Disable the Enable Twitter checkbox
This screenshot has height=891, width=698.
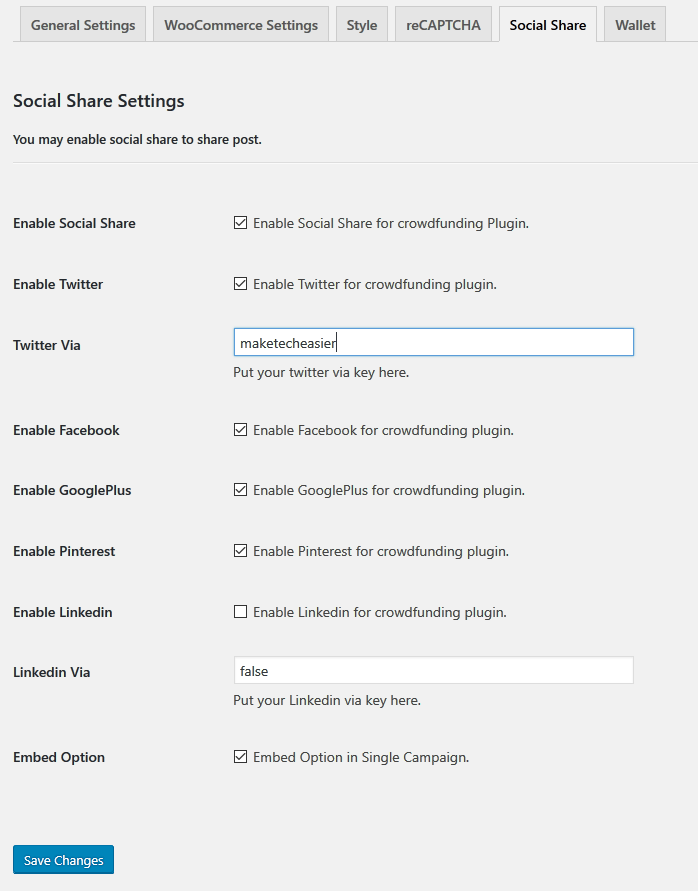point(240,283)
